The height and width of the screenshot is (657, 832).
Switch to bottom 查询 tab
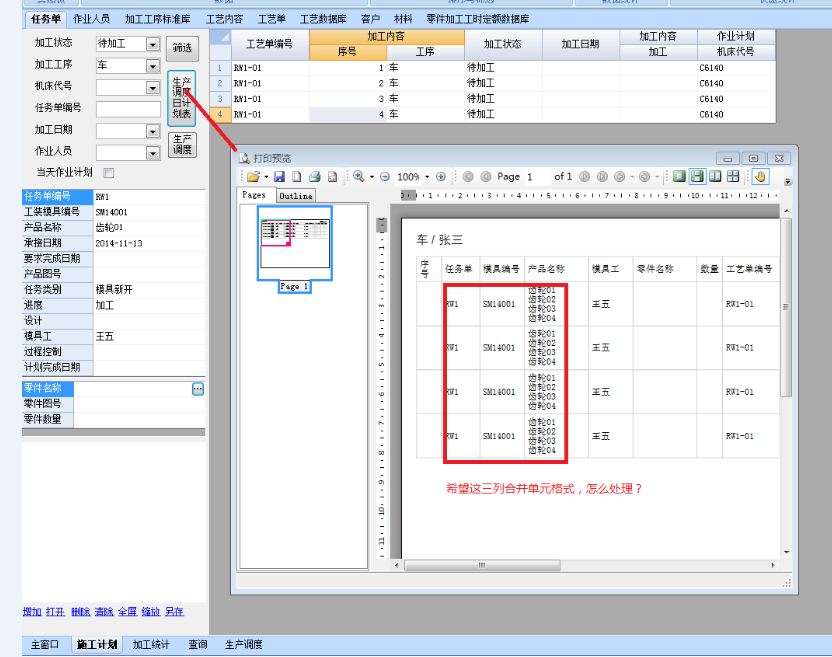click(x=198, y=644)
